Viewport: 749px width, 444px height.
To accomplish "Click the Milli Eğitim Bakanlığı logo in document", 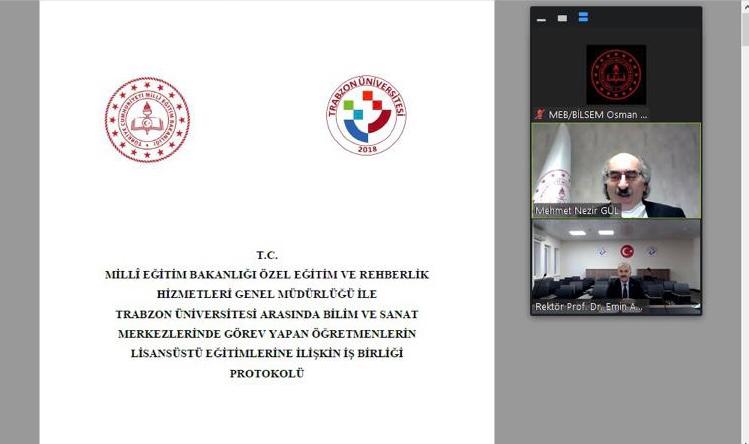I will pos(147,120).
